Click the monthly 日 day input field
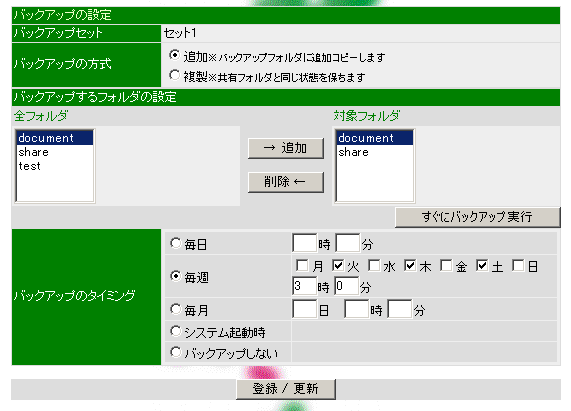Image resolution: width=571 pixels, height=411 pixels. coord(304,309)
